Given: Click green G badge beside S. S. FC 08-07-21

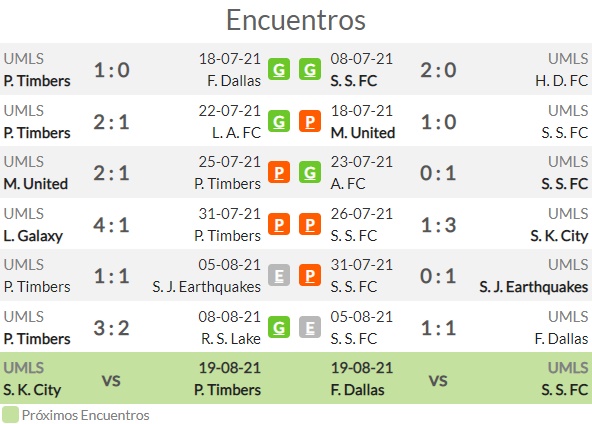Looking at the screenshot, I should (x=310, y=69).
